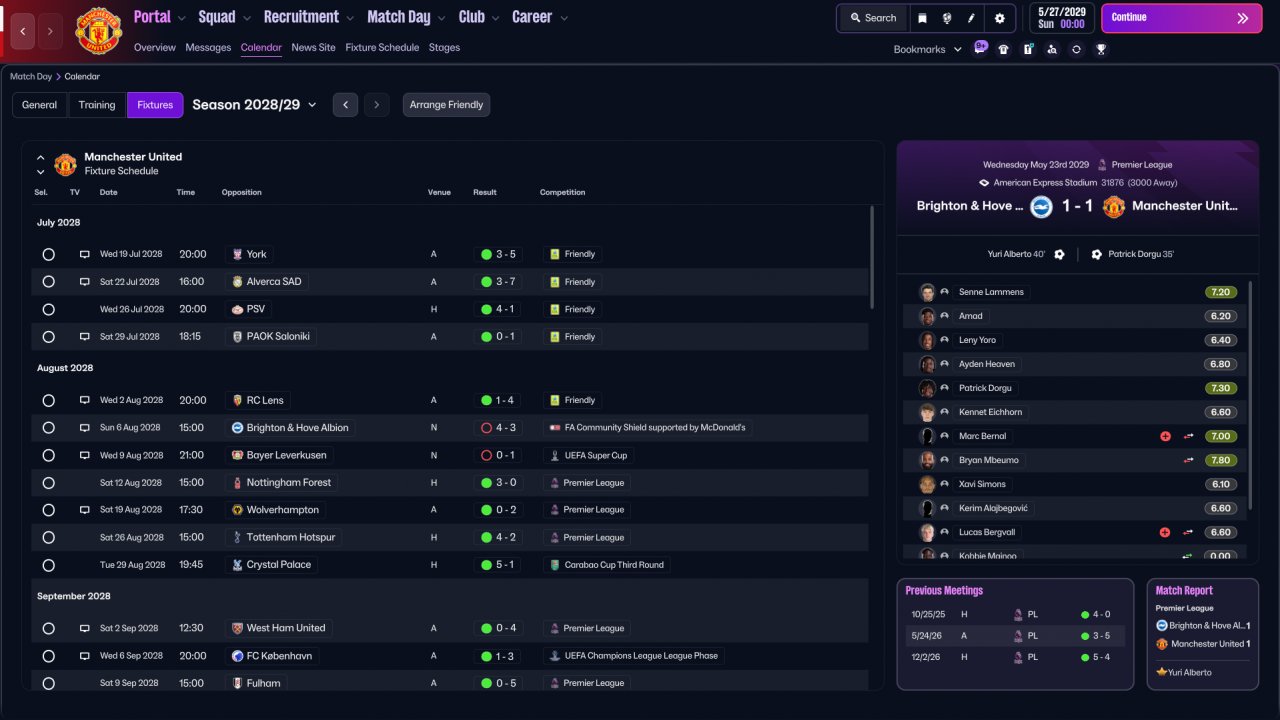Open the Career dropdown menu

pyautogui.click(x=540, y=17)
